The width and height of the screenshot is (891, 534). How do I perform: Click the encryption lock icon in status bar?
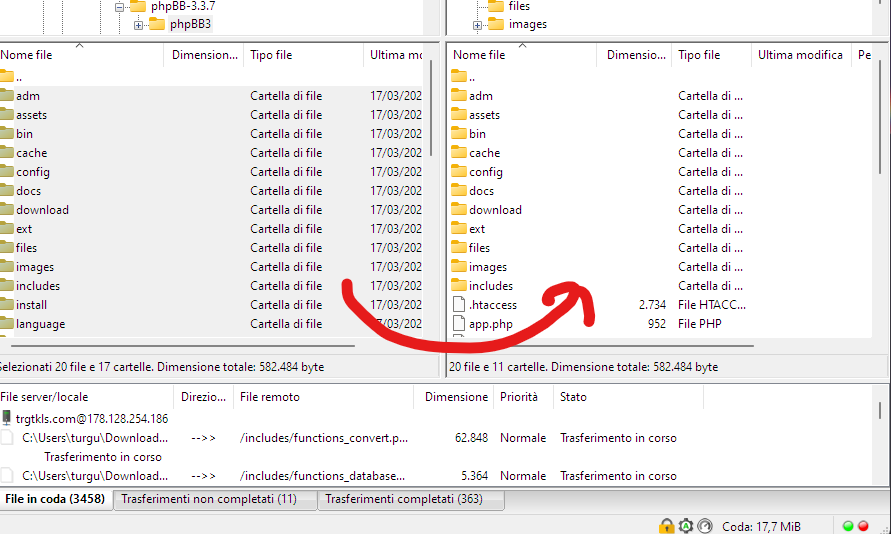click(666, 526)
